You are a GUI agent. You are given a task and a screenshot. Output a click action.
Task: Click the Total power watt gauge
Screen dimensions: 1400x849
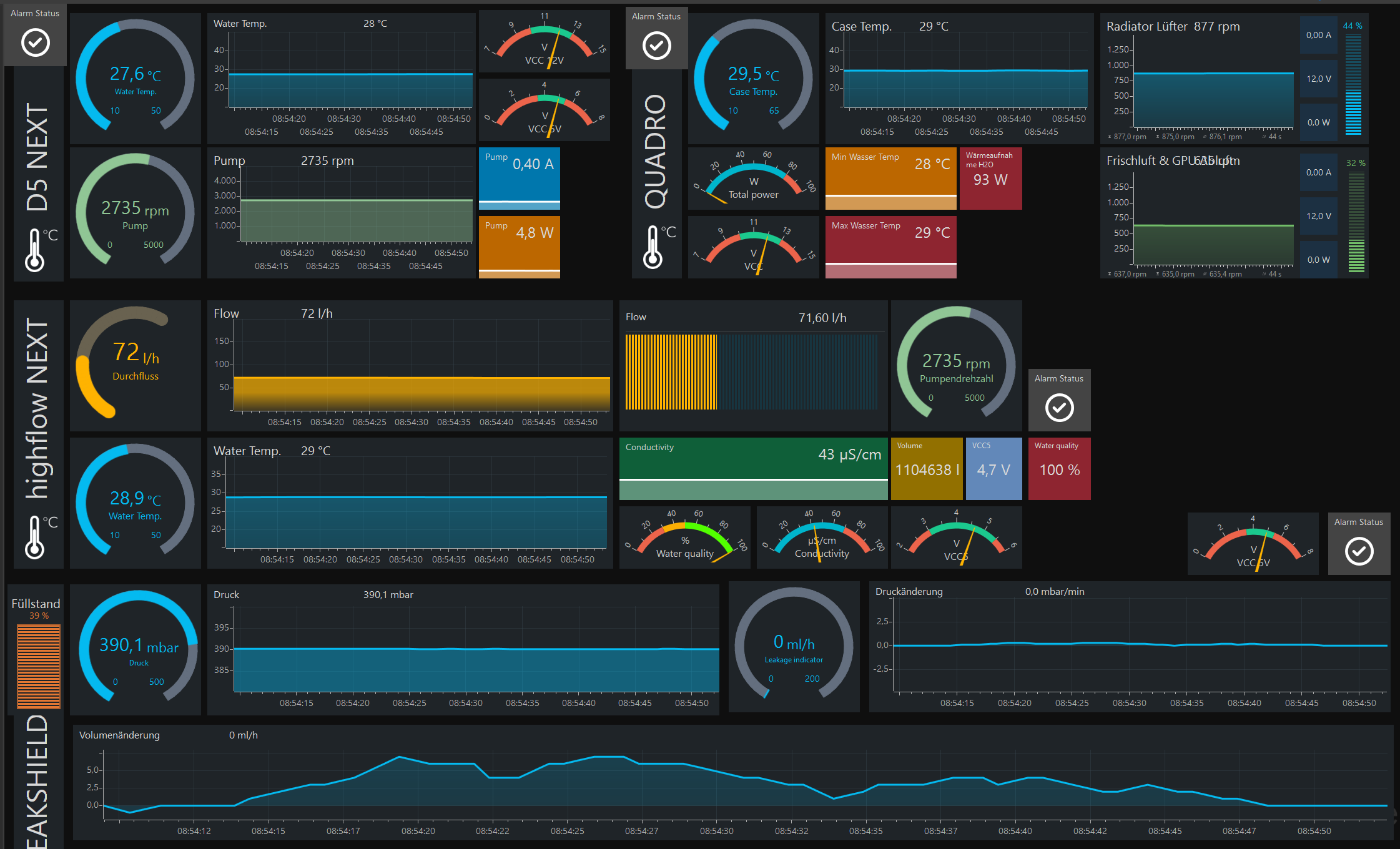coord(753,179)
